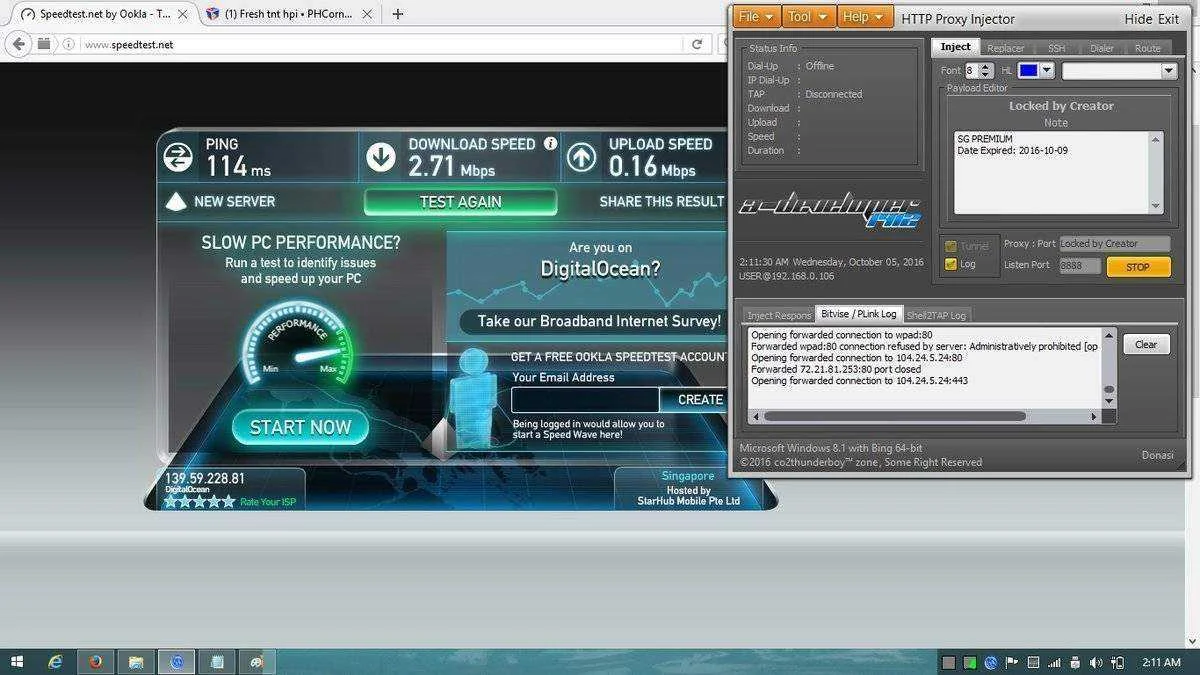
Task: Click the Your Email Address input field
Action: pos(585,399)
